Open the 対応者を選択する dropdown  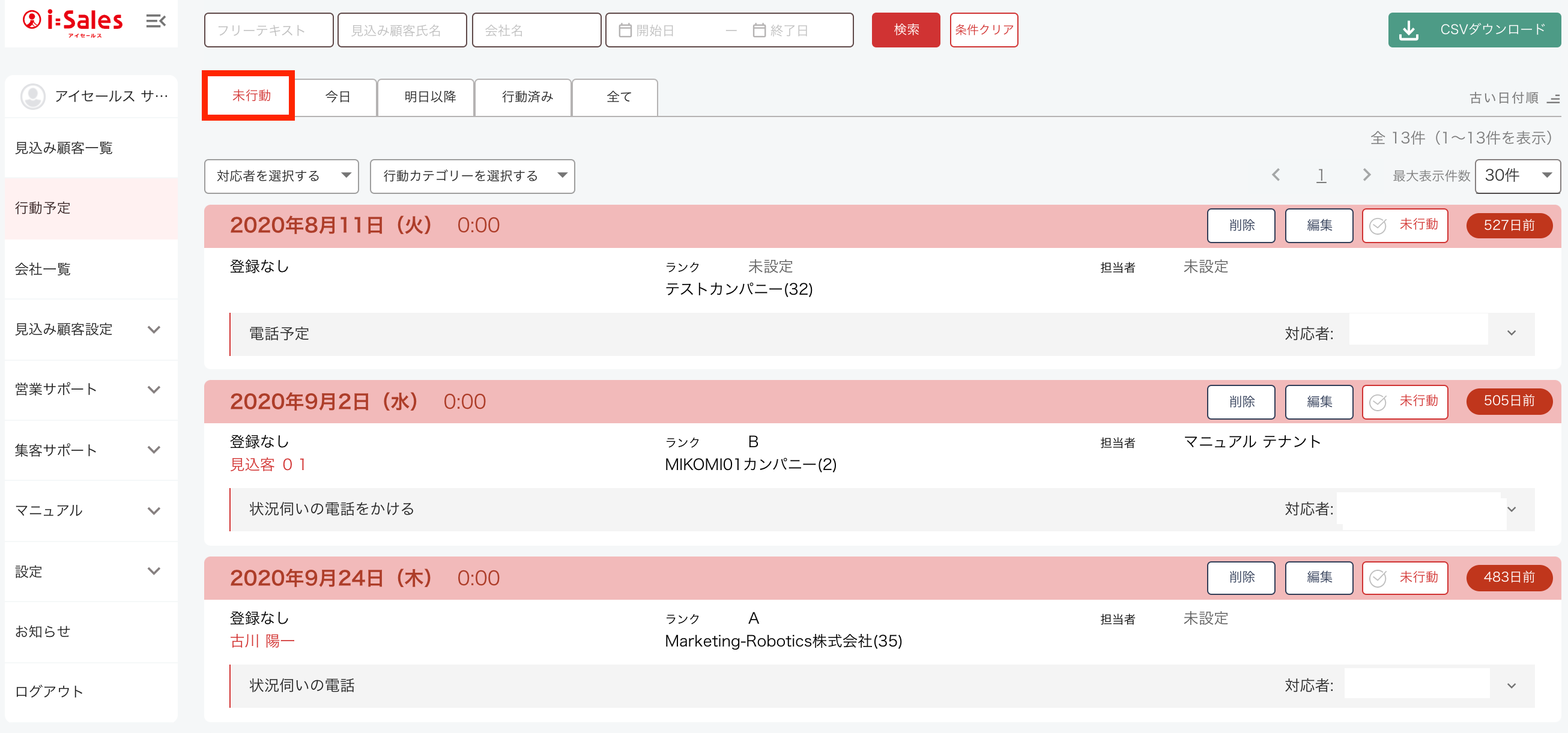click(281, 176)
